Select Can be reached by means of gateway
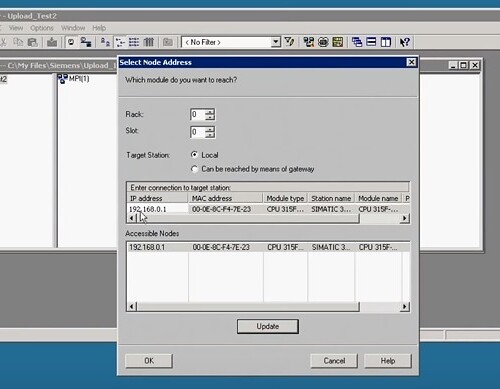The width and height of the screenshot is (500, 389). coord(194,169)
